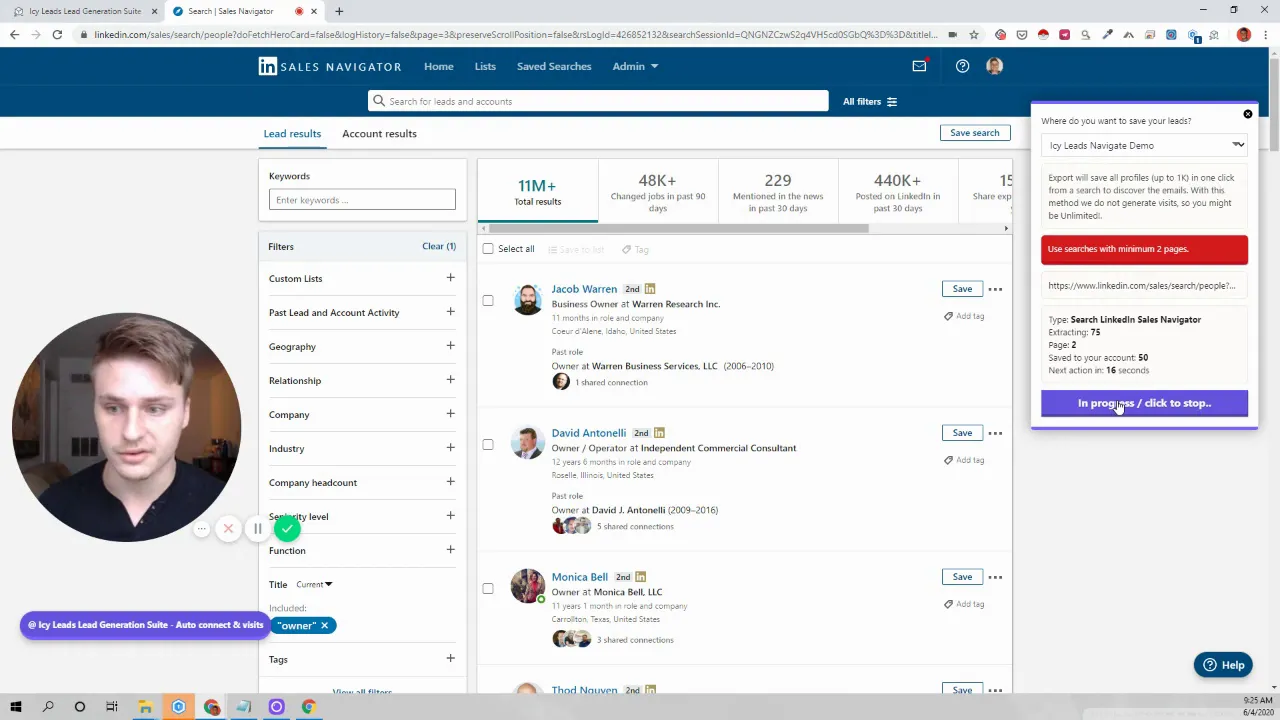Image resolution: width=1280 pixels, height=720 pixels.
Task: Expand the Company filter
Action: pyautogui.click(x=450, y=414)
